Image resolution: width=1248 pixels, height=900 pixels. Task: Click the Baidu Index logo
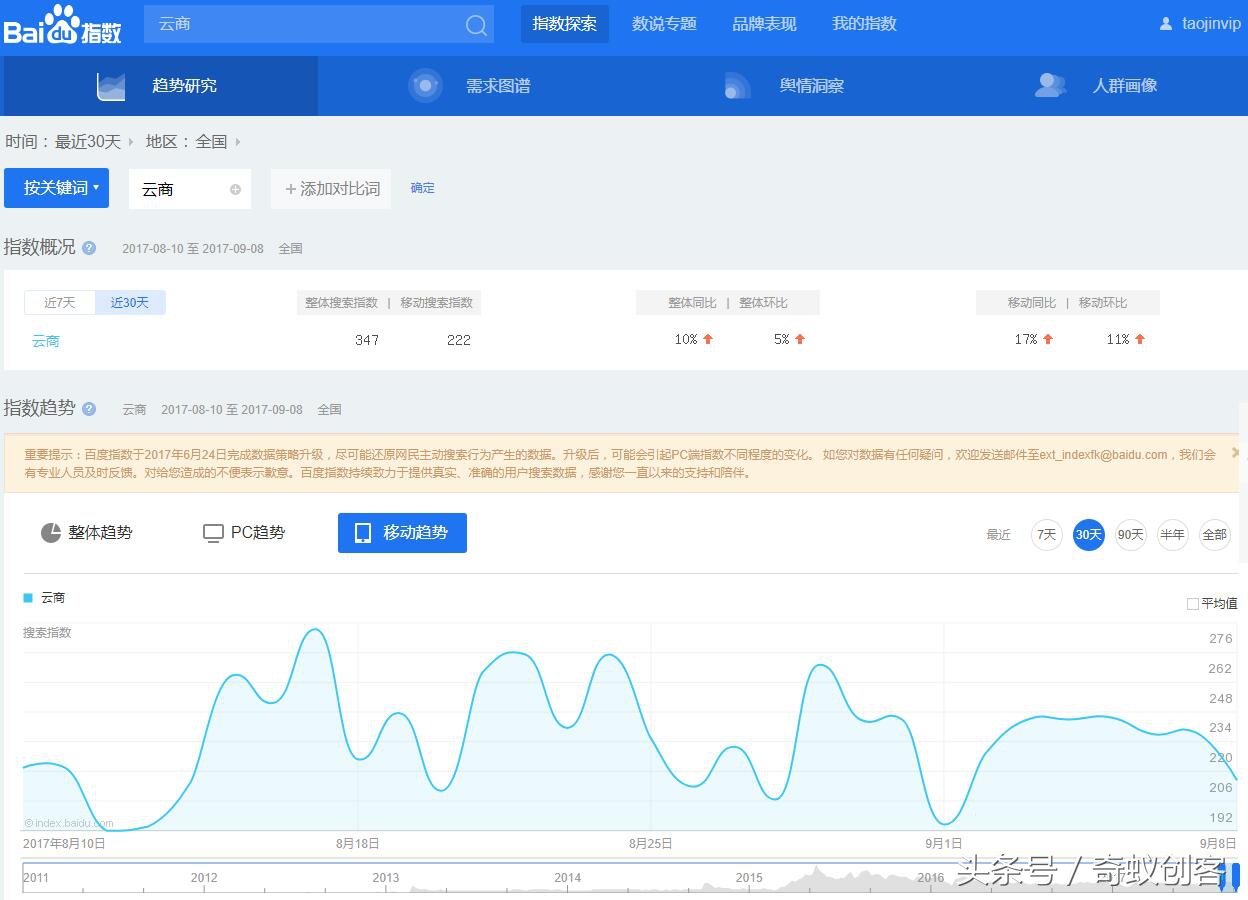[x=62, y=25]
